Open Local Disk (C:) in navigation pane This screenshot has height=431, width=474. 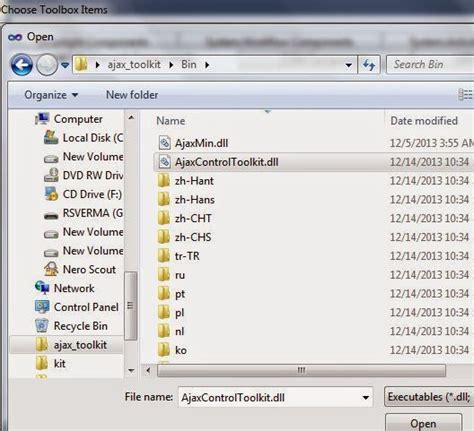[93, 138]
